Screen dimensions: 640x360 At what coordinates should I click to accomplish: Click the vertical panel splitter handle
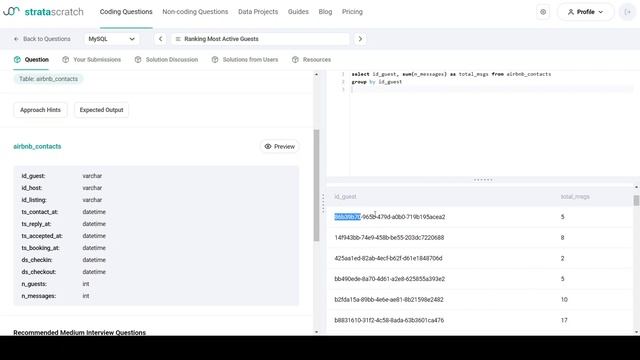click(323, 203)
